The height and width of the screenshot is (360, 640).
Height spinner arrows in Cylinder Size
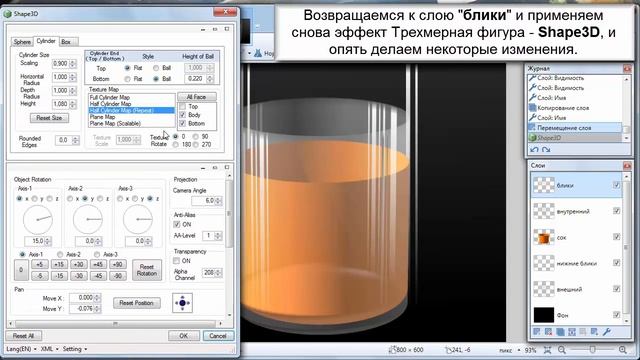coord(73,104)
